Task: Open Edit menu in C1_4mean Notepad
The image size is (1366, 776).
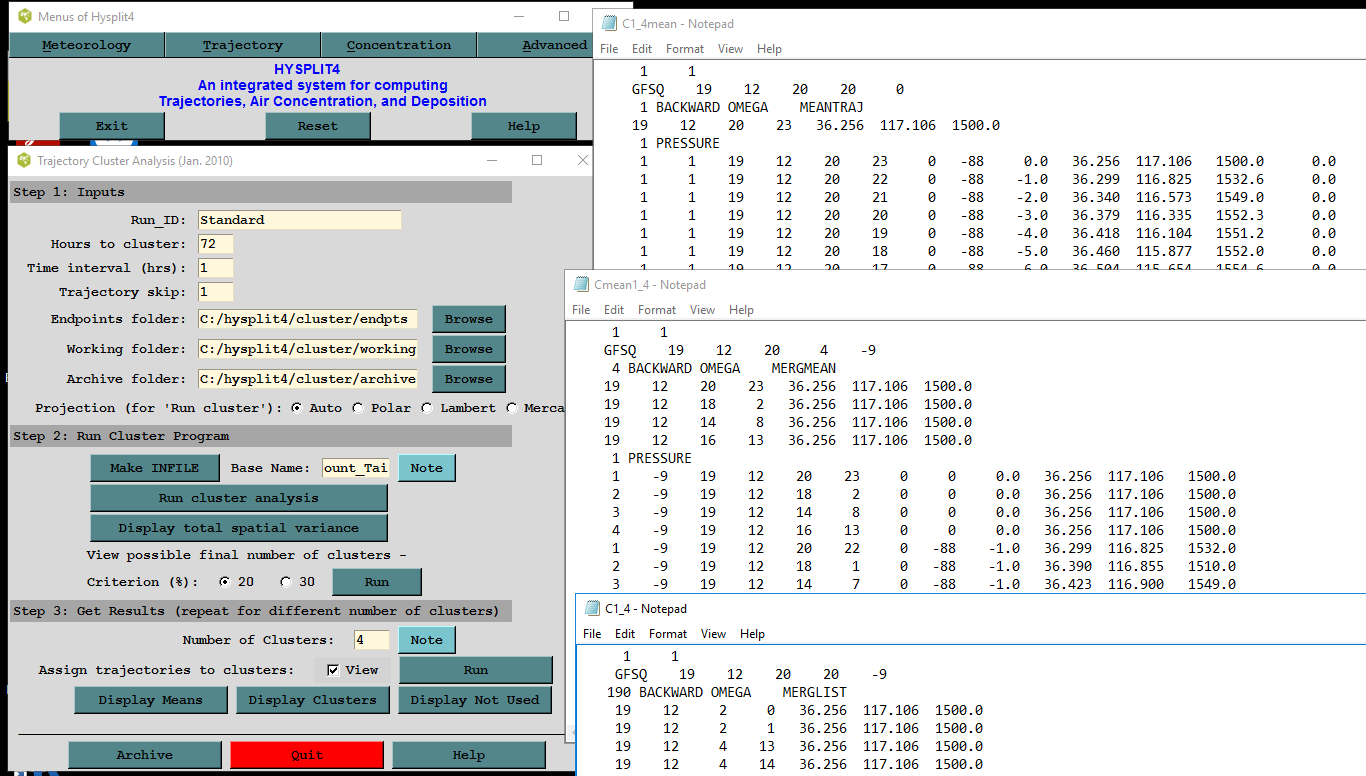Action: point(642,49)
